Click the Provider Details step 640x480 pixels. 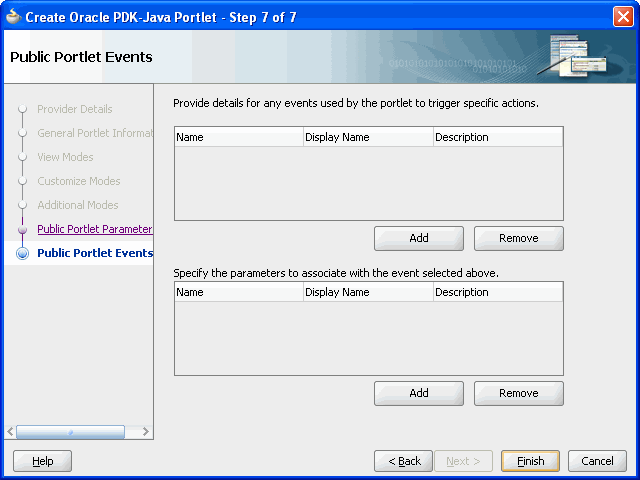pos(75,109)
